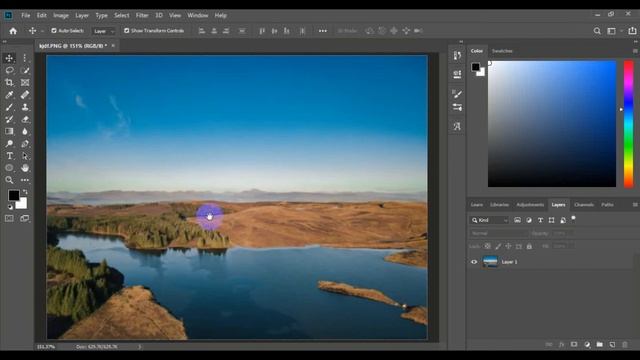Switch to the Channels tab

pyautogui.click(x=584, y=205)
